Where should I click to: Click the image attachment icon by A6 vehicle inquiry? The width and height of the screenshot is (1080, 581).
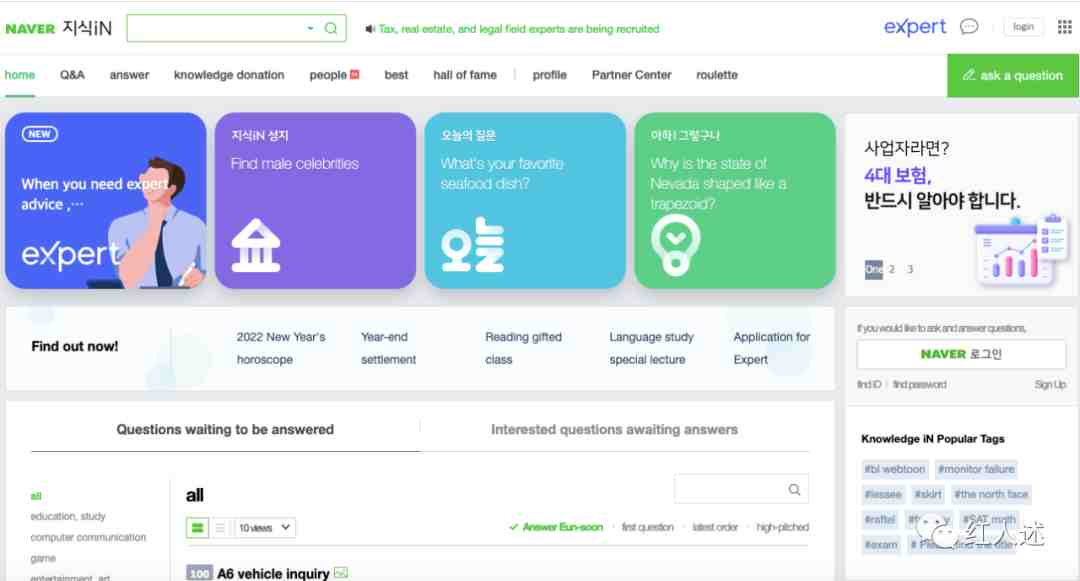[341, 573]
